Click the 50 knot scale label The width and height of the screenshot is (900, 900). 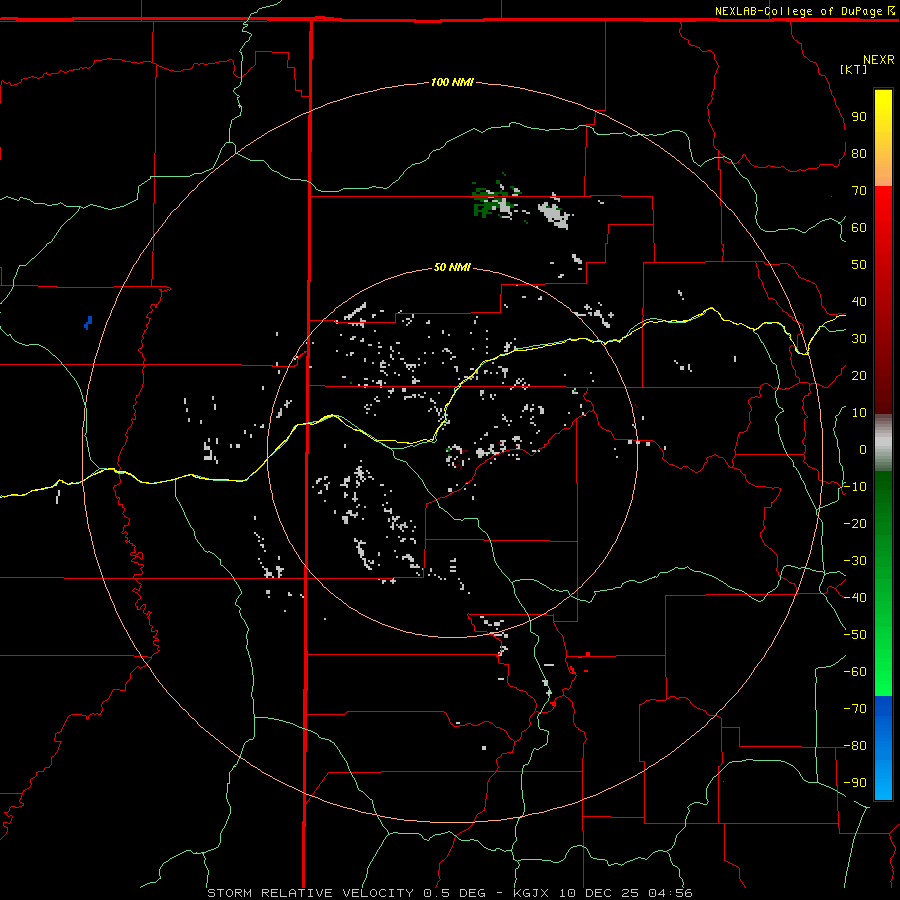tap(859, 265)
